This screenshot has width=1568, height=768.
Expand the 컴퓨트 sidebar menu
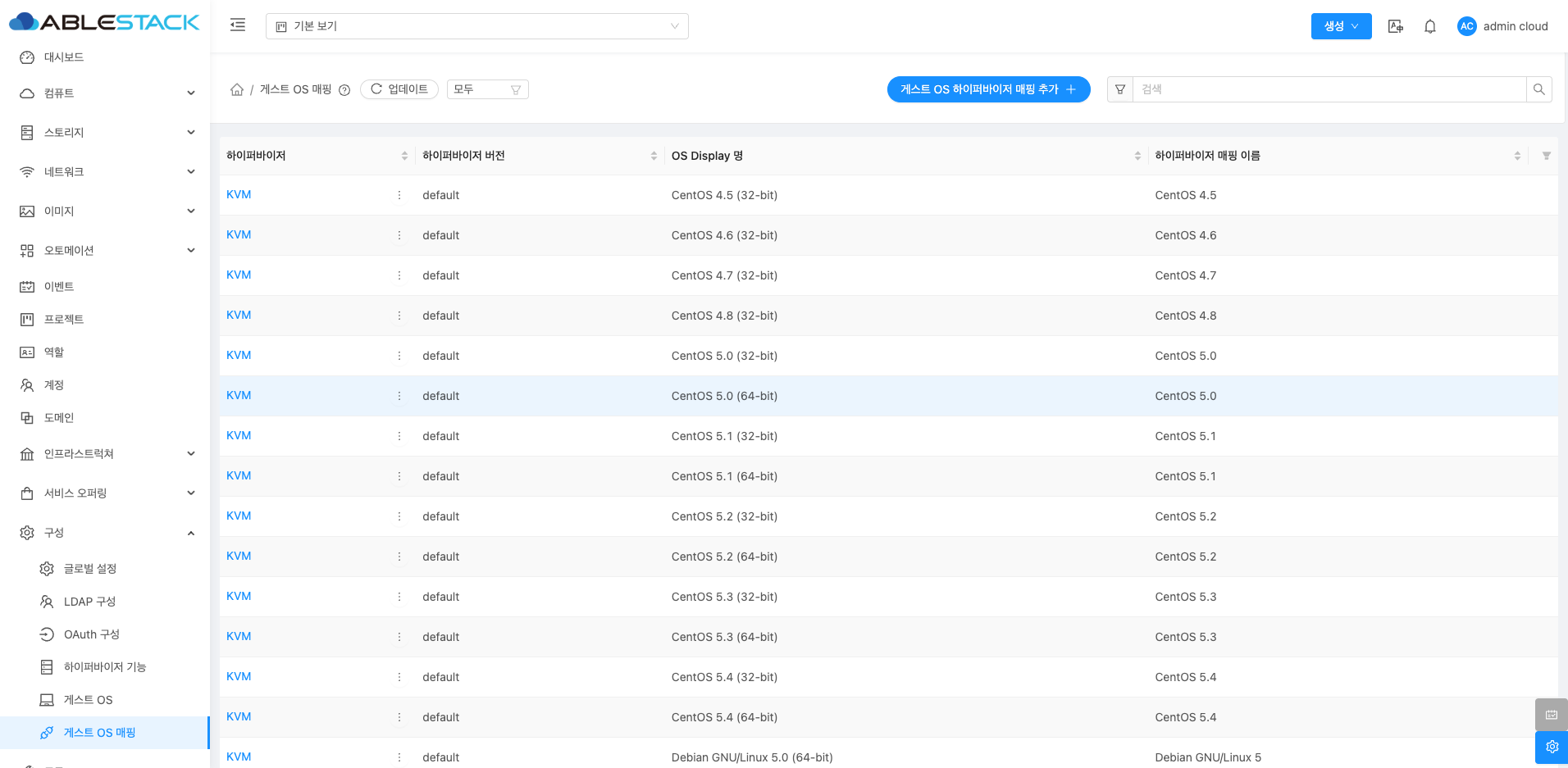[107, 93]
